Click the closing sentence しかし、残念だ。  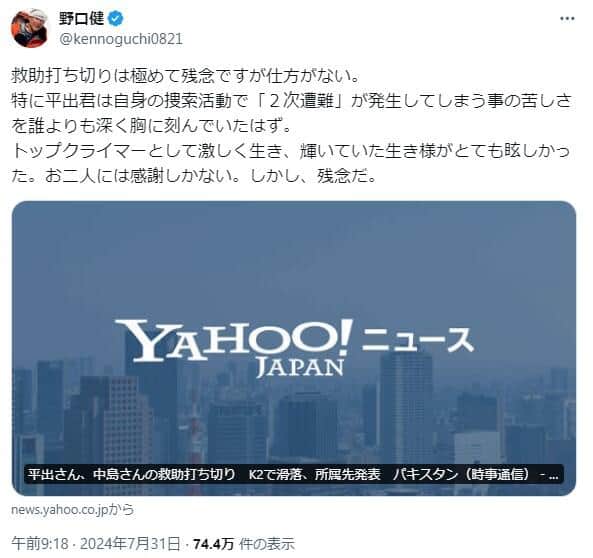tap(314, 176)
